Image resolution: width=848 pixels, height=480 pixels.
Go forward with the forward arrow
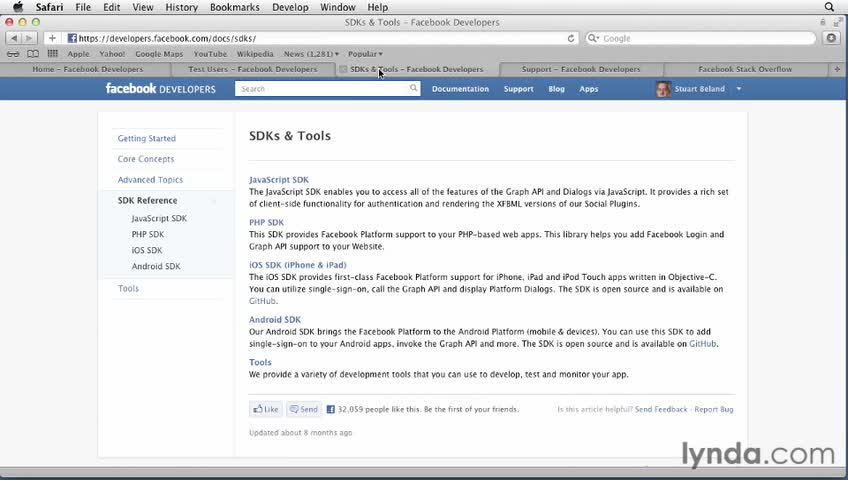pos(29,38)
